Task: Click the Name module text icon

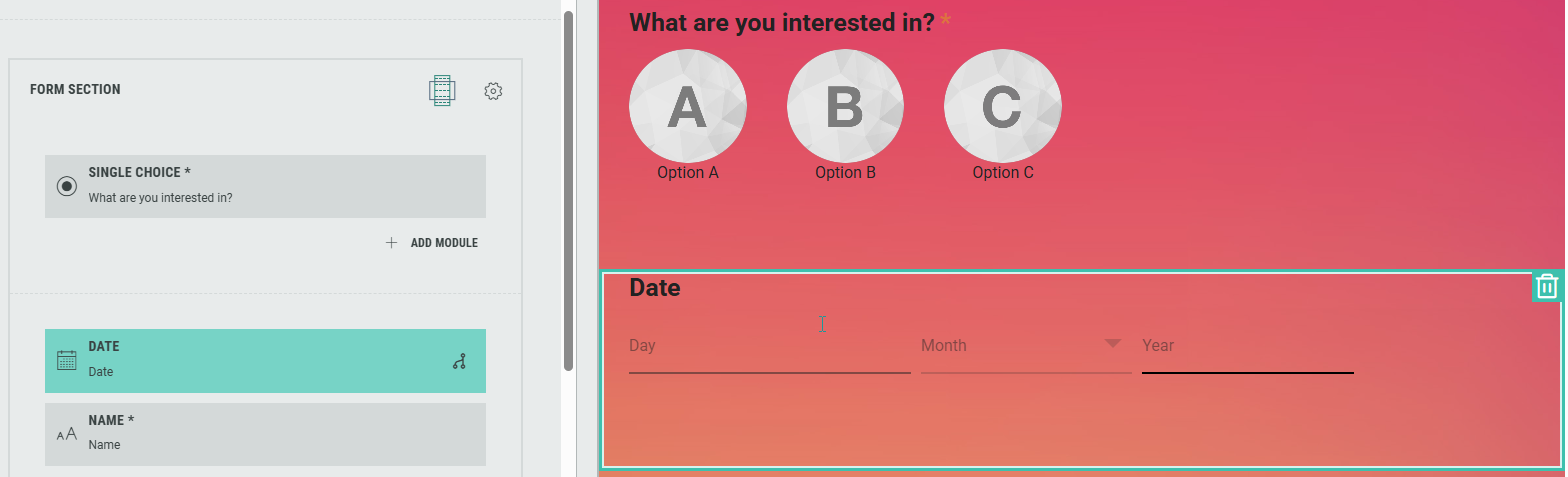Action: [67, 434]
